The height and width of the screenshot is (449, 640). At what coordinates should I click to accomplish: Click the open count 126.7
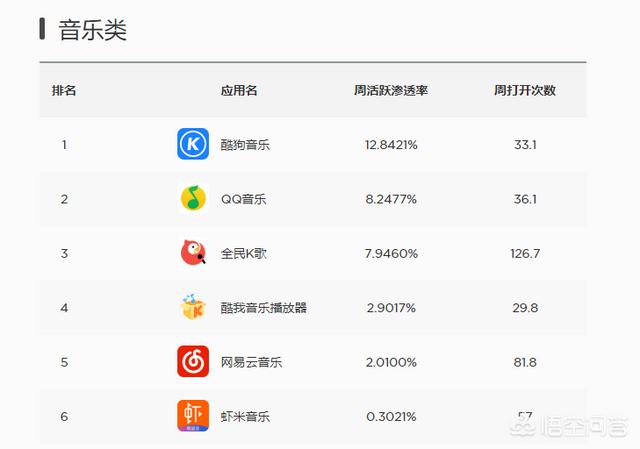[x=525, y=253]
